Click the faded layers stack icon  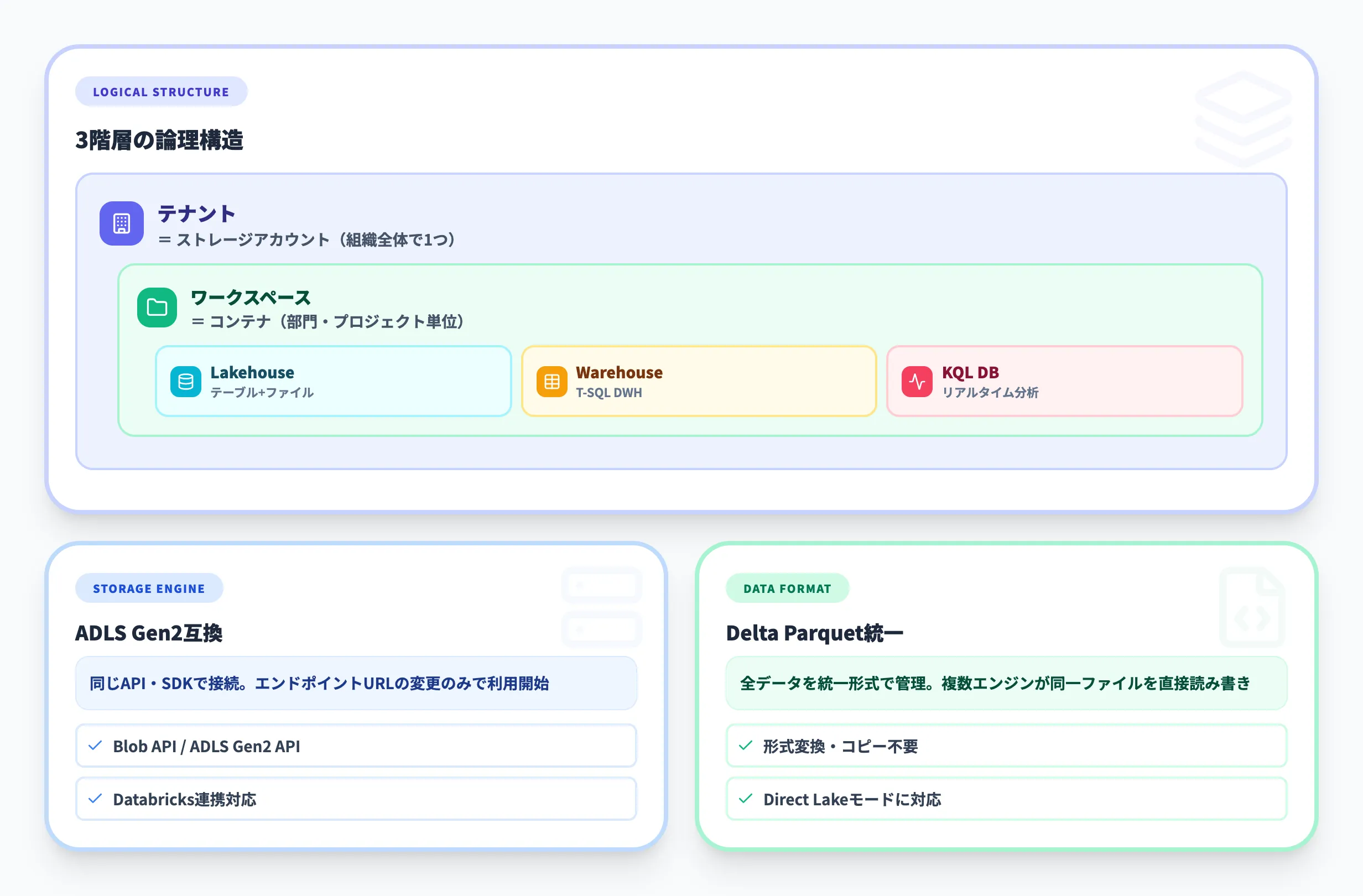(x=1244, y=119)
